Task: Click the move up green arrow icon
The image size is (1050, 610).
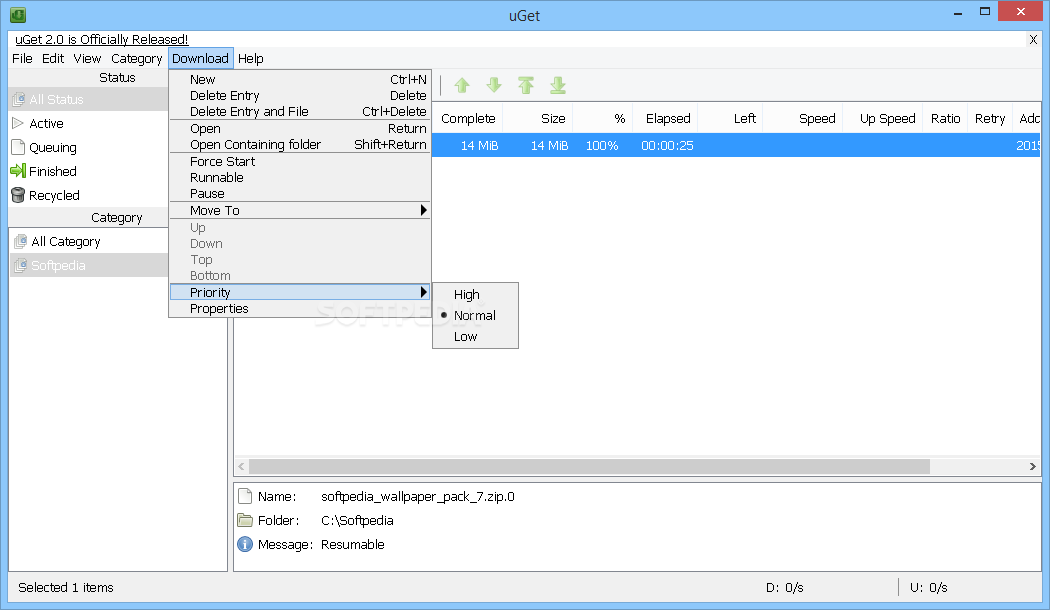Action: click(x=462, y=85)
